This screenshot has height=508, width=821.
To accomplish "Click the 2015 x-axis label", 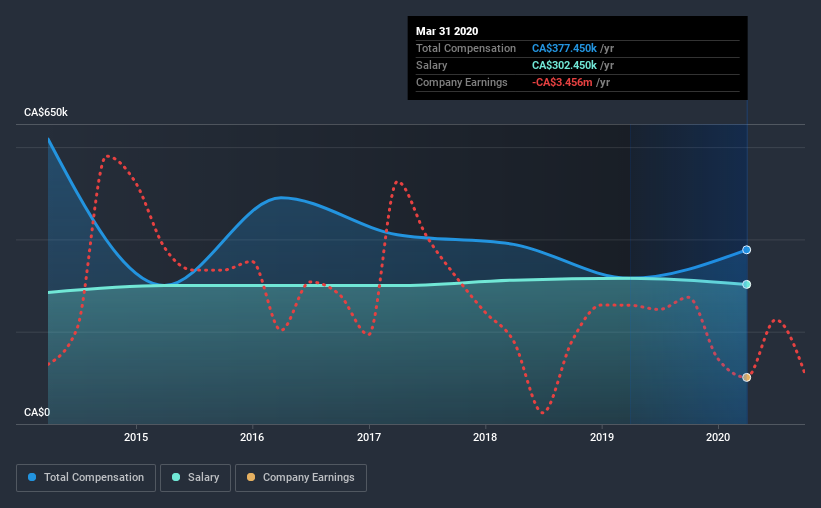I will pos(136,437).
